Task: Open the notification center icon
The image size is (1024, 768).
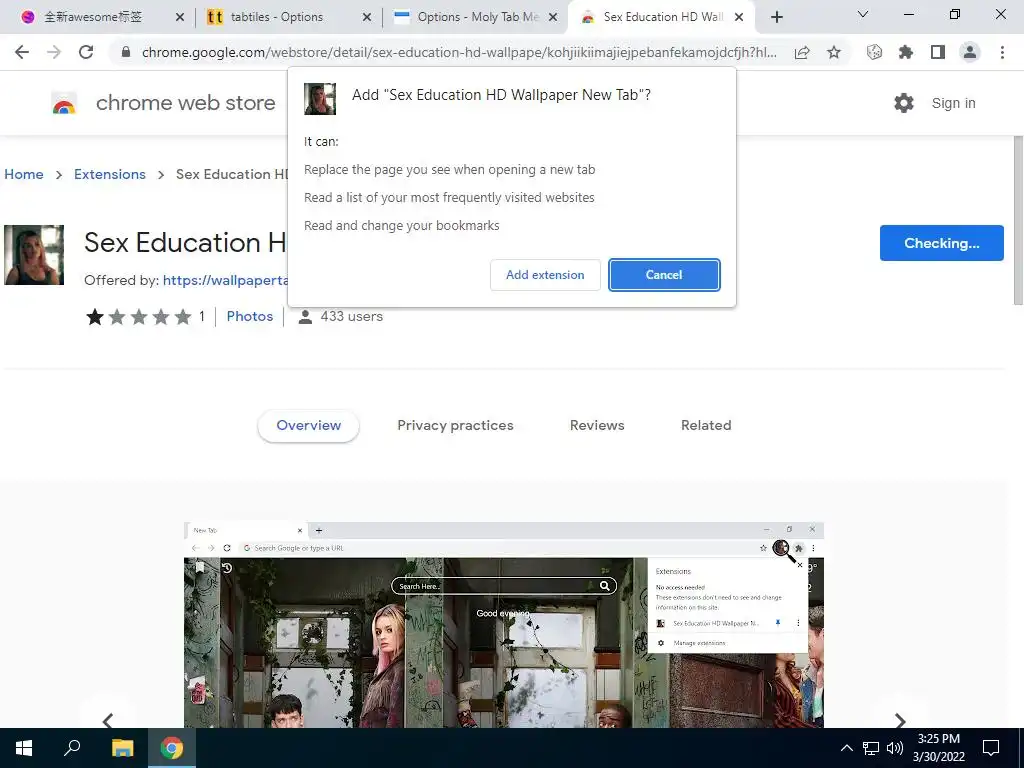Action: [x=991, y=748]
